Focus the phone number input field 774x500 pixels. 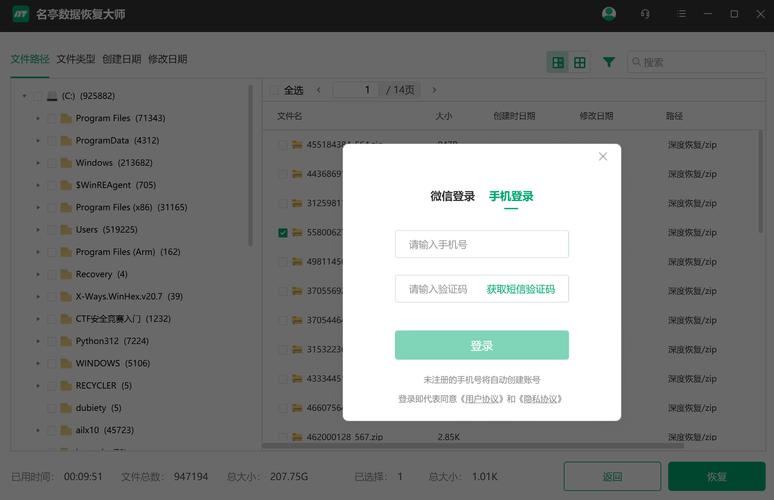[x=482, y=244]
